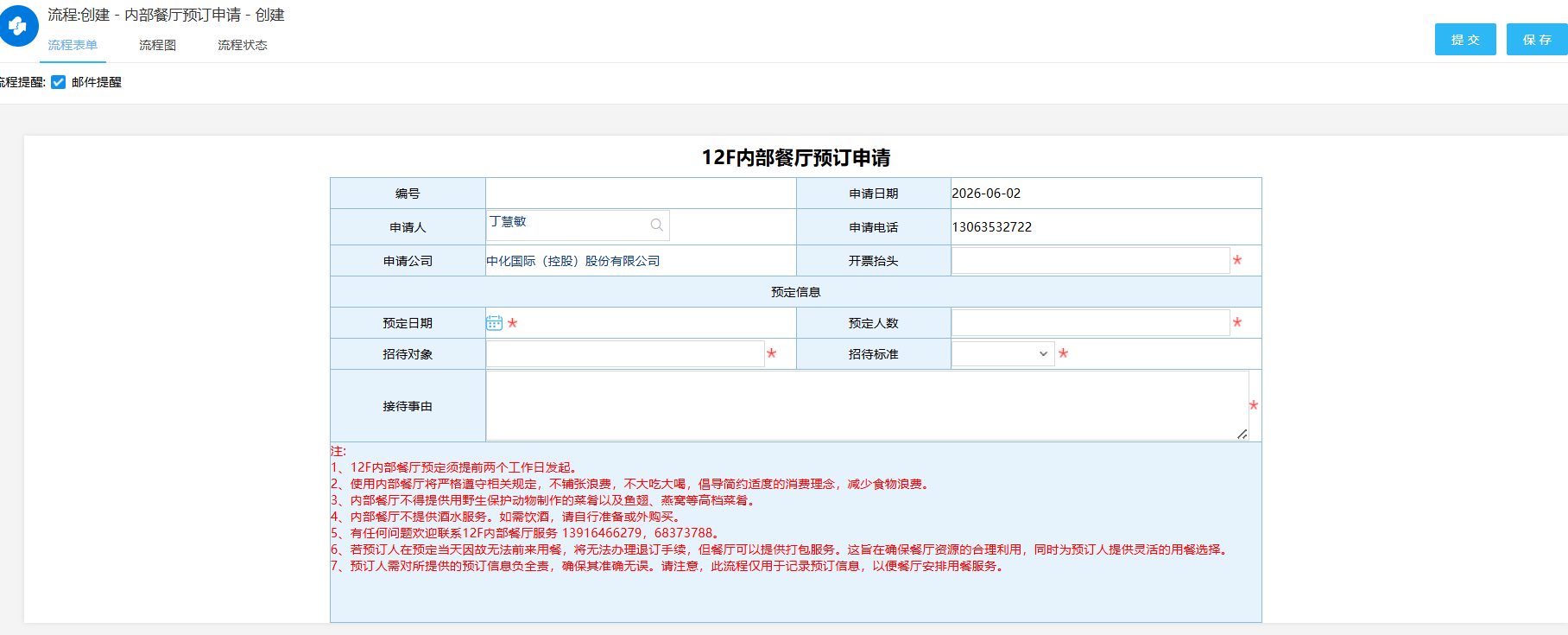Click the blue workflow logo icon
Screen dimensions: 1568x635
[x=17, y=26]
